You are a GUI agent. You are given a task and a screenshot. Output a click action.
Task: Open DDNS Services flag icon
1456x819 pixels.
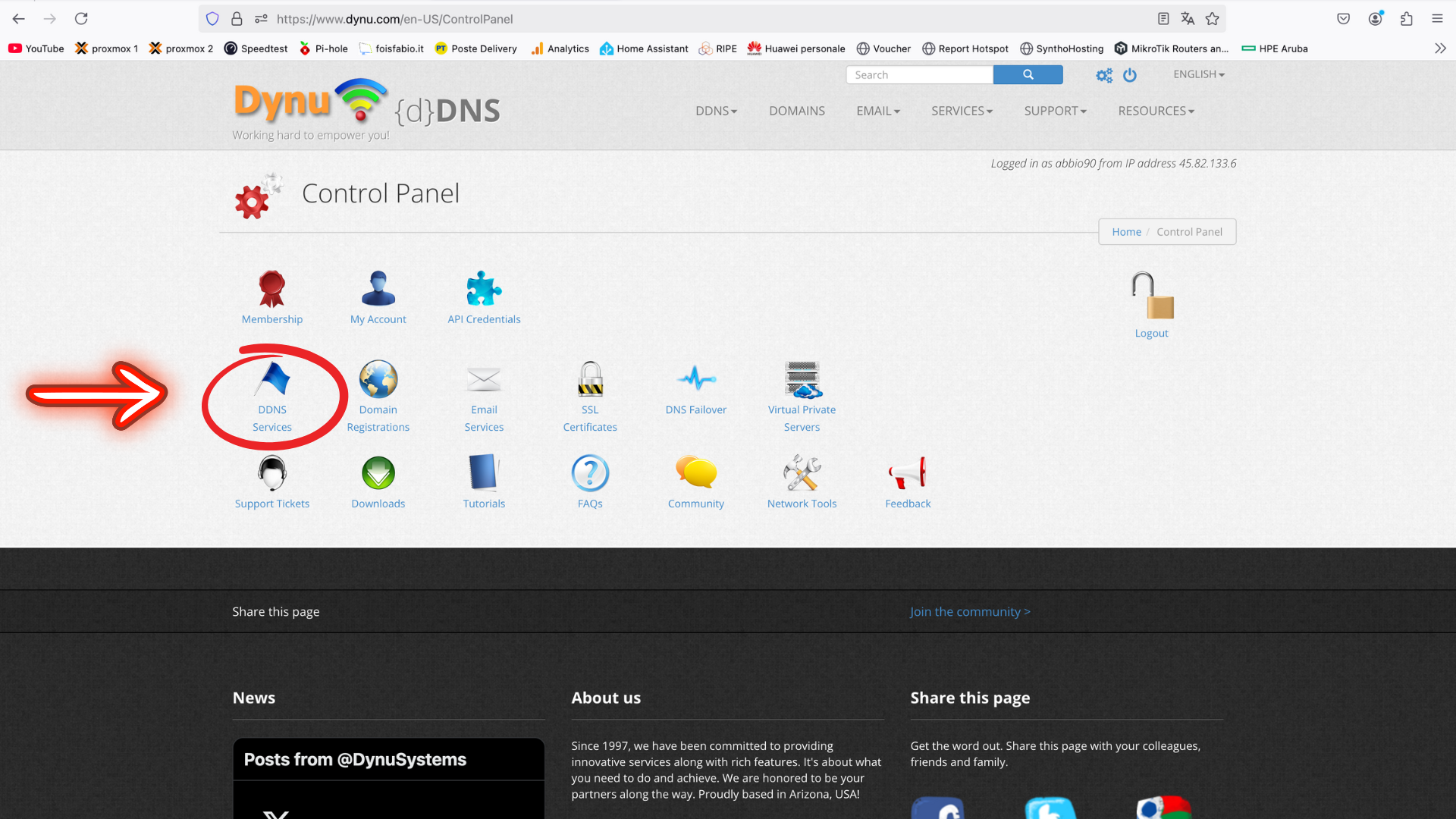point(271,378)
